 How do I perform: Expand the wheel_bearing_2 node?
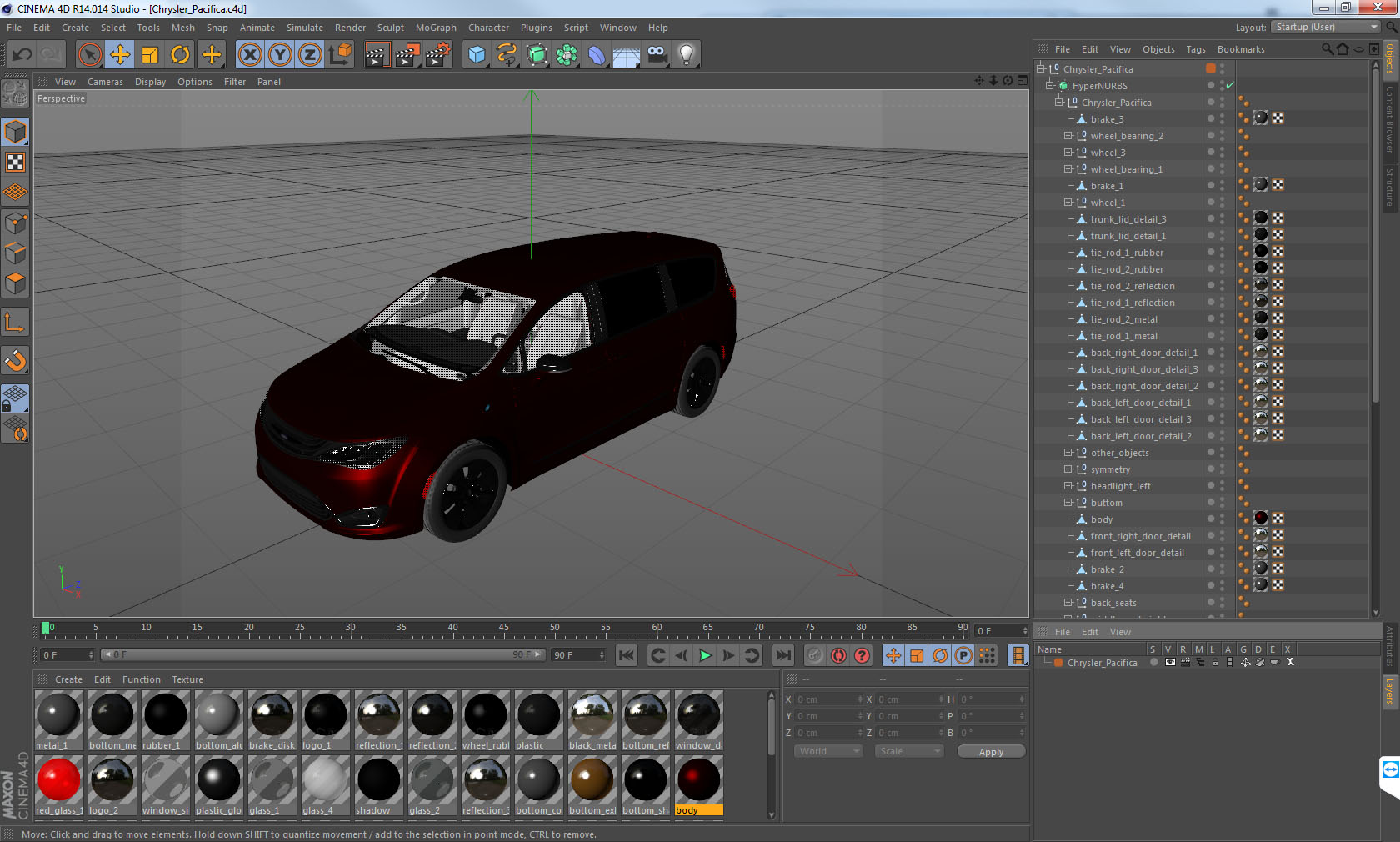(1068, 135)
